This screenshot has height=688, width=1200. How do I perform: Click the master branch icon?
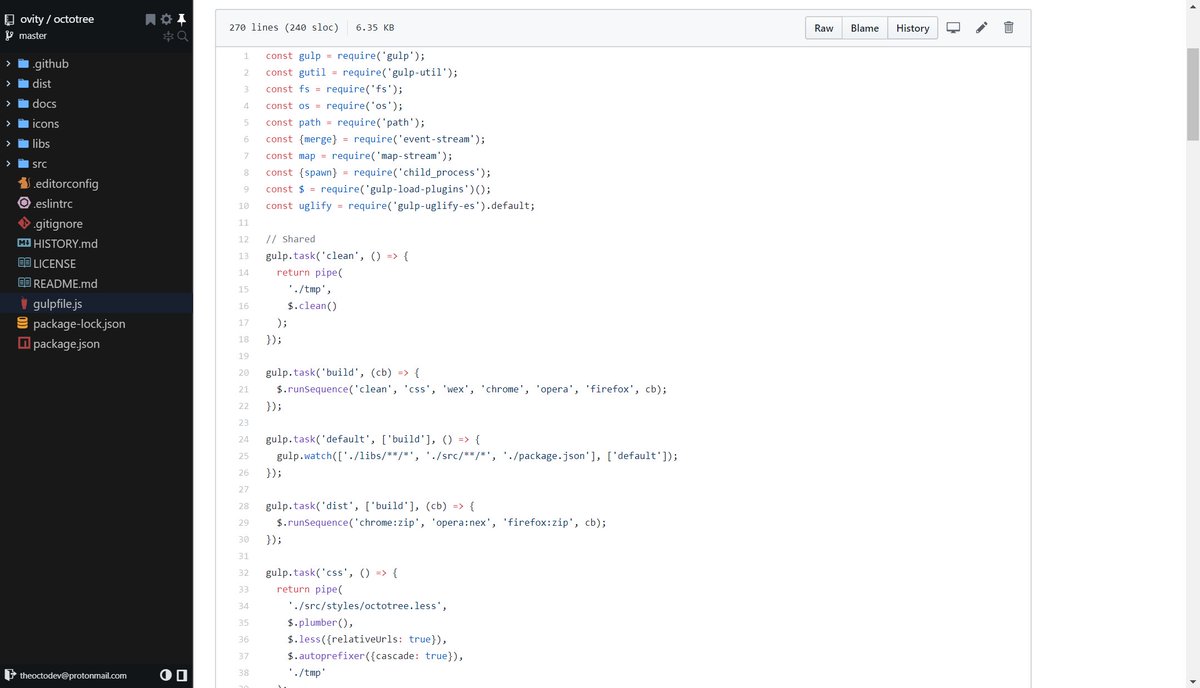click(10, 36)
